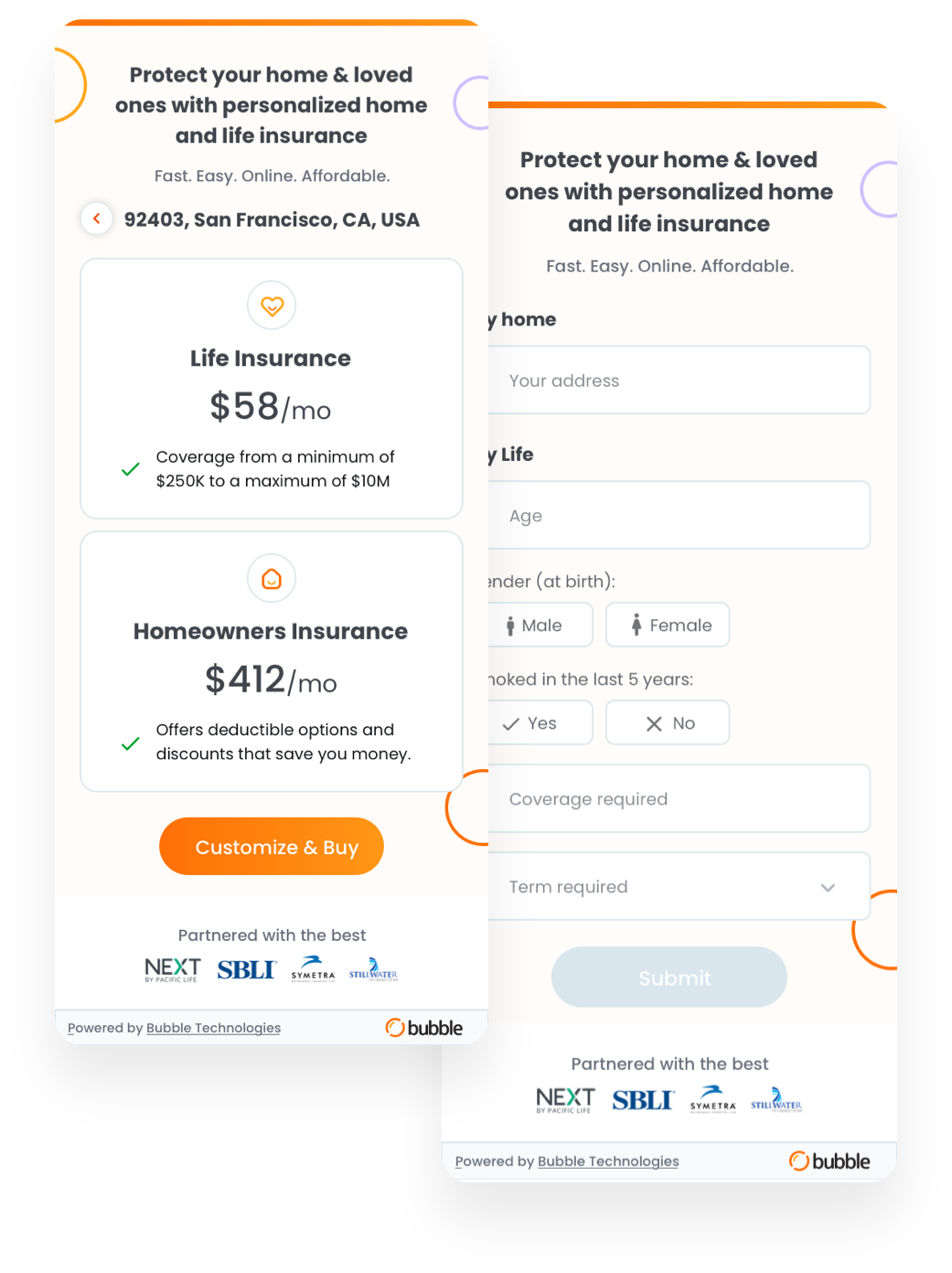Image resolution: width=952 pixels, height=1273 pixels.
Task: Click the Homeowners Insurance house icon
Action: [x=272, y=579]
